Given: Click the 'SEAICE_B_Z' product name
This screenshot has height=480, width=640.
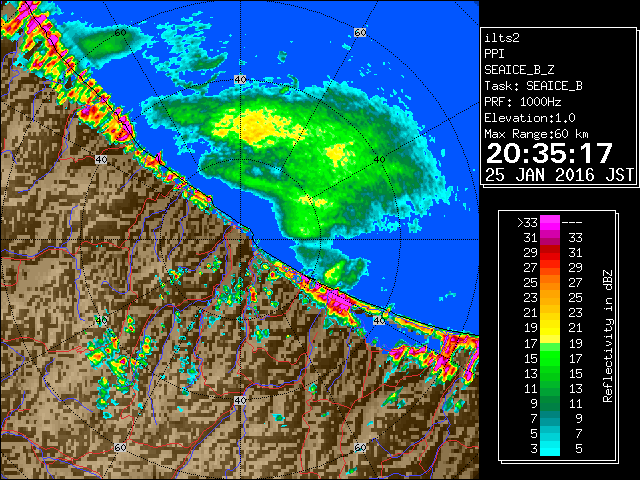Looking at the screenshot, I should [x=519, y=70].
